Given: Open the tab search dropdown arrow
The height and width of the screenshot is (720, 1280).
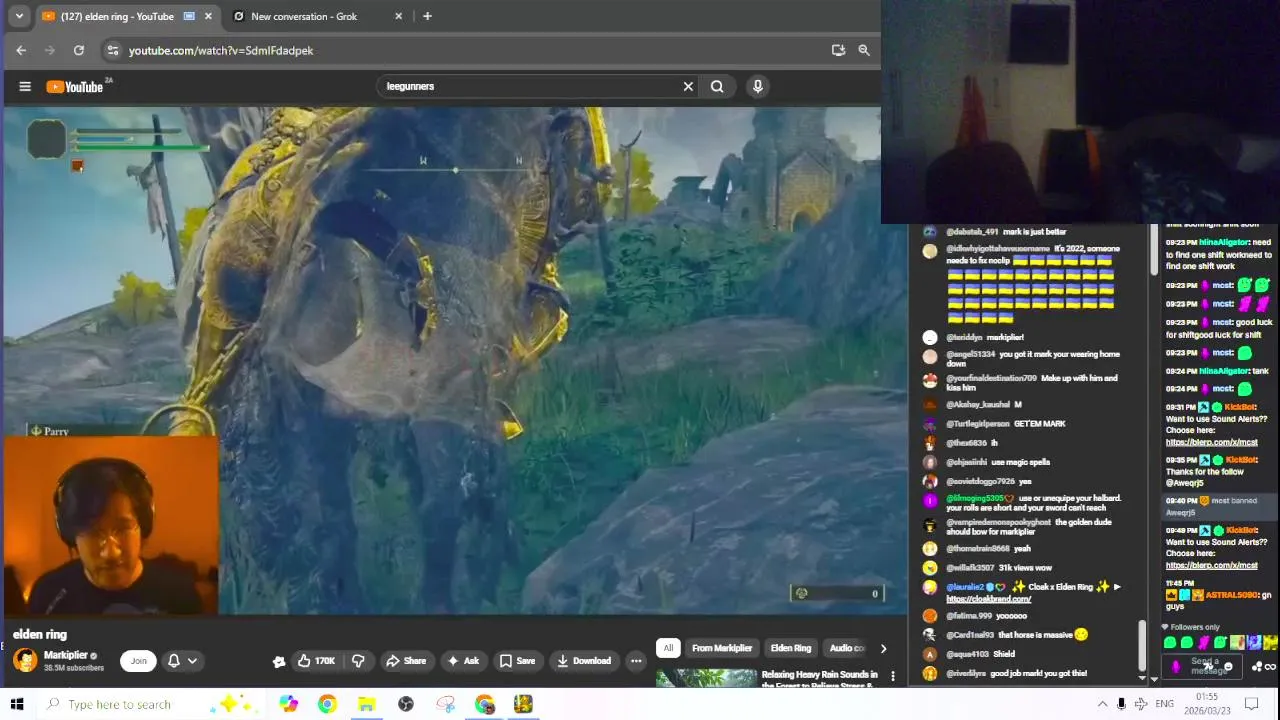Looking at the screenshot, I should tap(18, 16).
